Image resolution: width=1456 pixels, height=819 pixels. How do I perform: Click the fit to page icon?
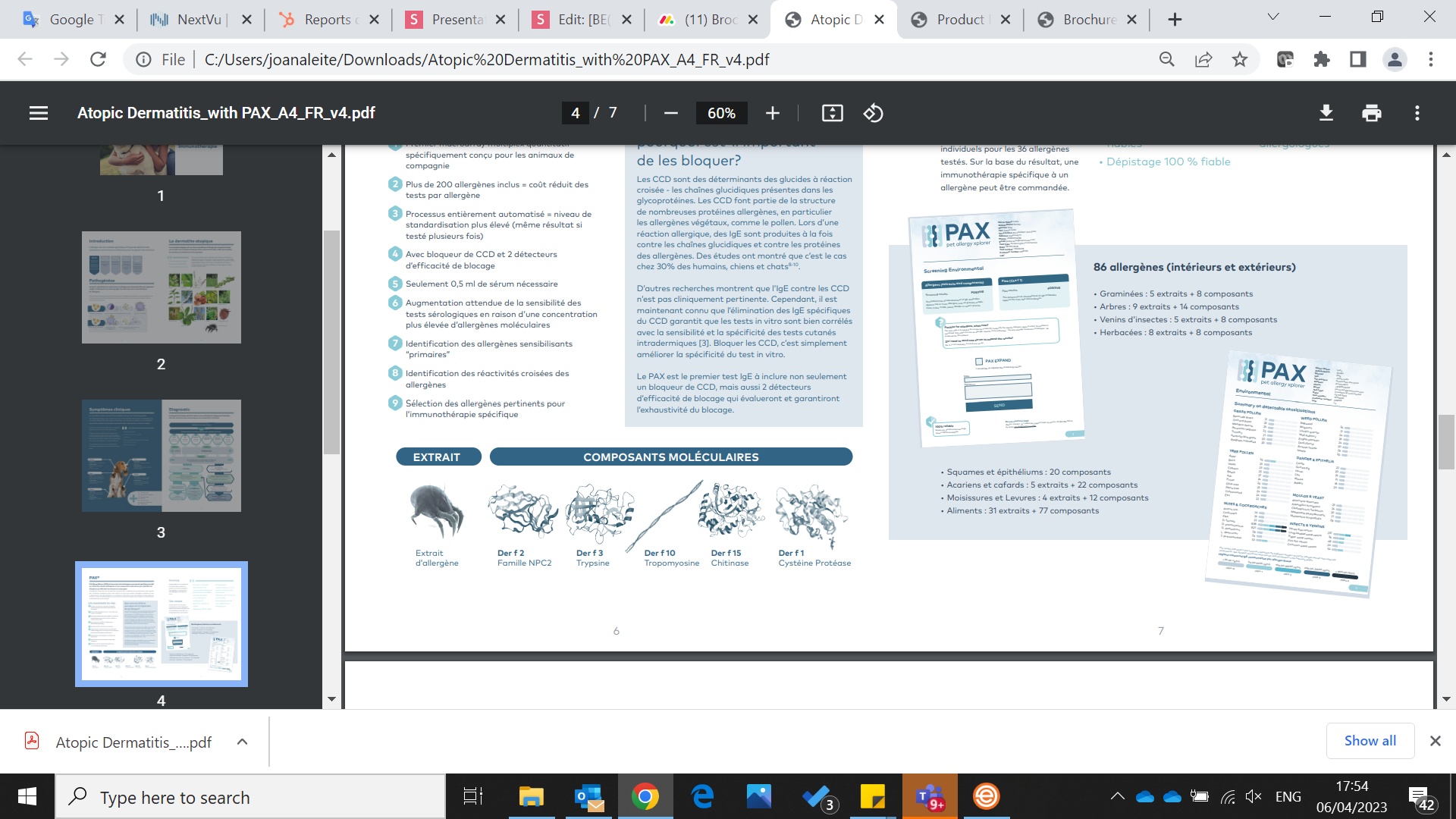[832, 113]
